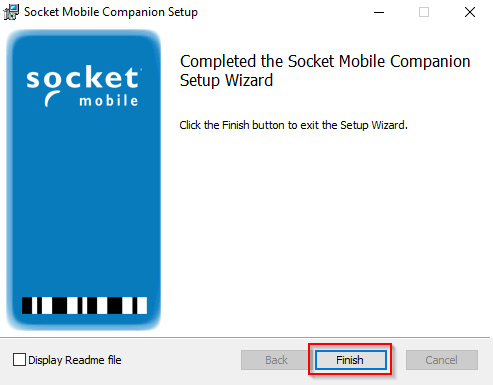This screenshot has height=385, width=493.
Task: Click the white swoosh arc in logo
Action: (x=52, y=99)
